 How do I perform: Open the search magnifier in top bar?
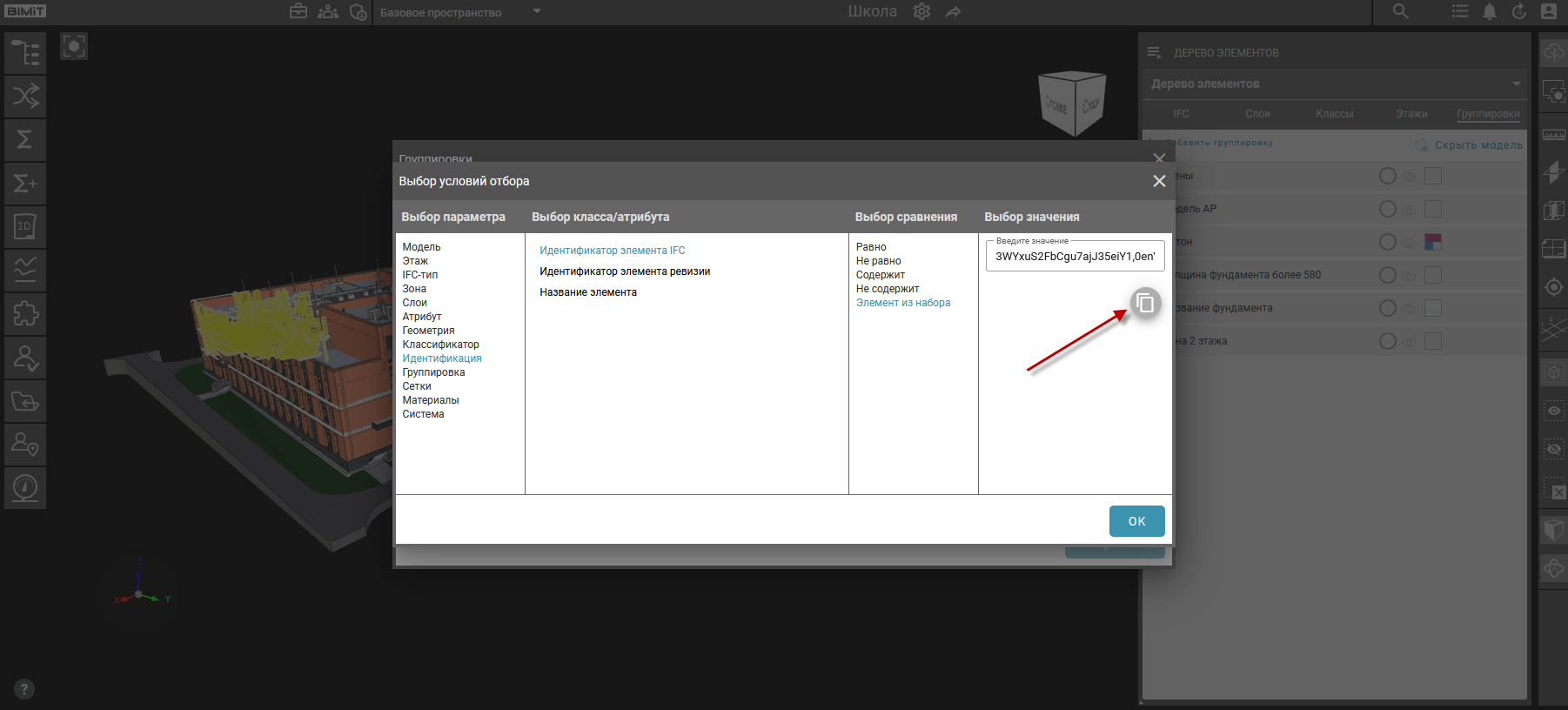pos(1400,11)
